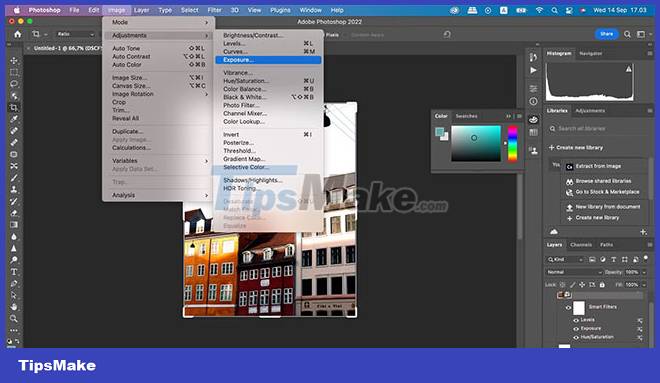Switch to the Navigator tab
Screen dimensions: 660x383
591,53
